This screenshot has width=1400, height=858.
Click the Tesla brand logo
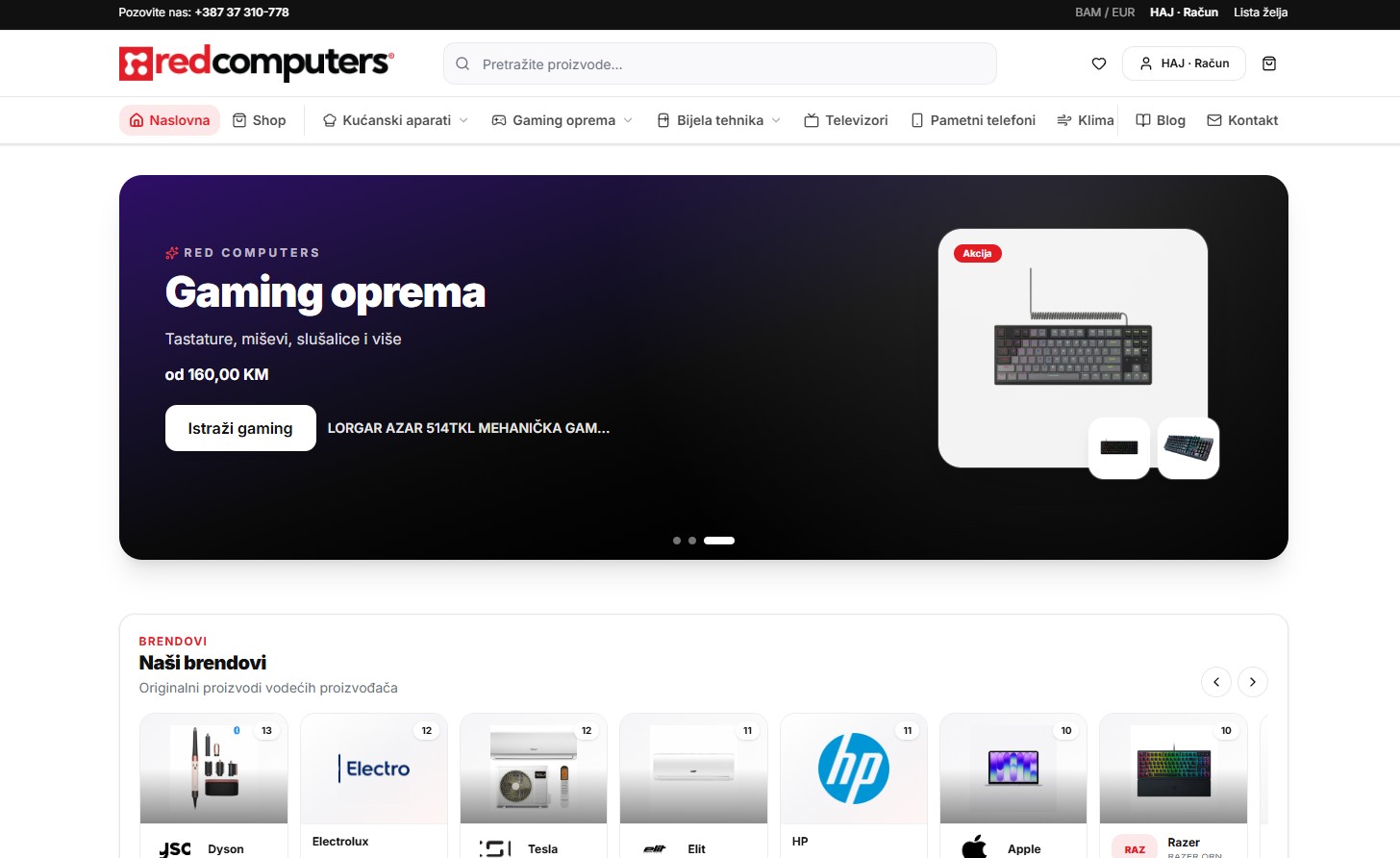pyautogui.click(x=494, y=848)
